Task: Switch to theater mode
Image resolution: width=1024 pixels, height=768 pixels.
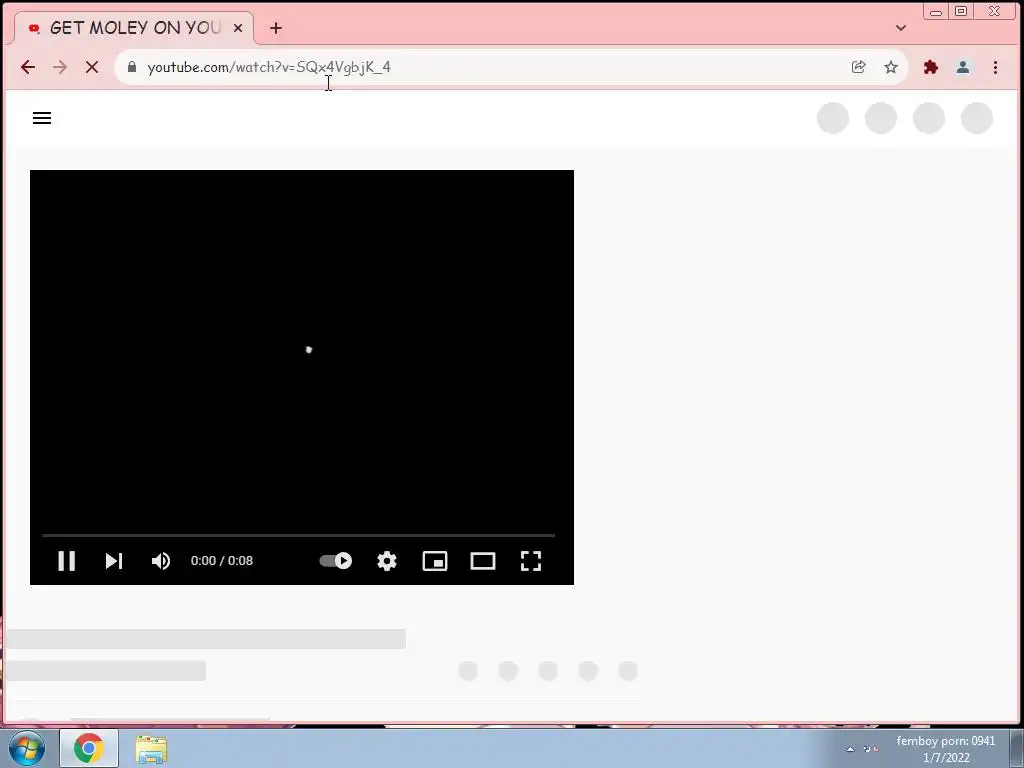Action: (483, 561)
